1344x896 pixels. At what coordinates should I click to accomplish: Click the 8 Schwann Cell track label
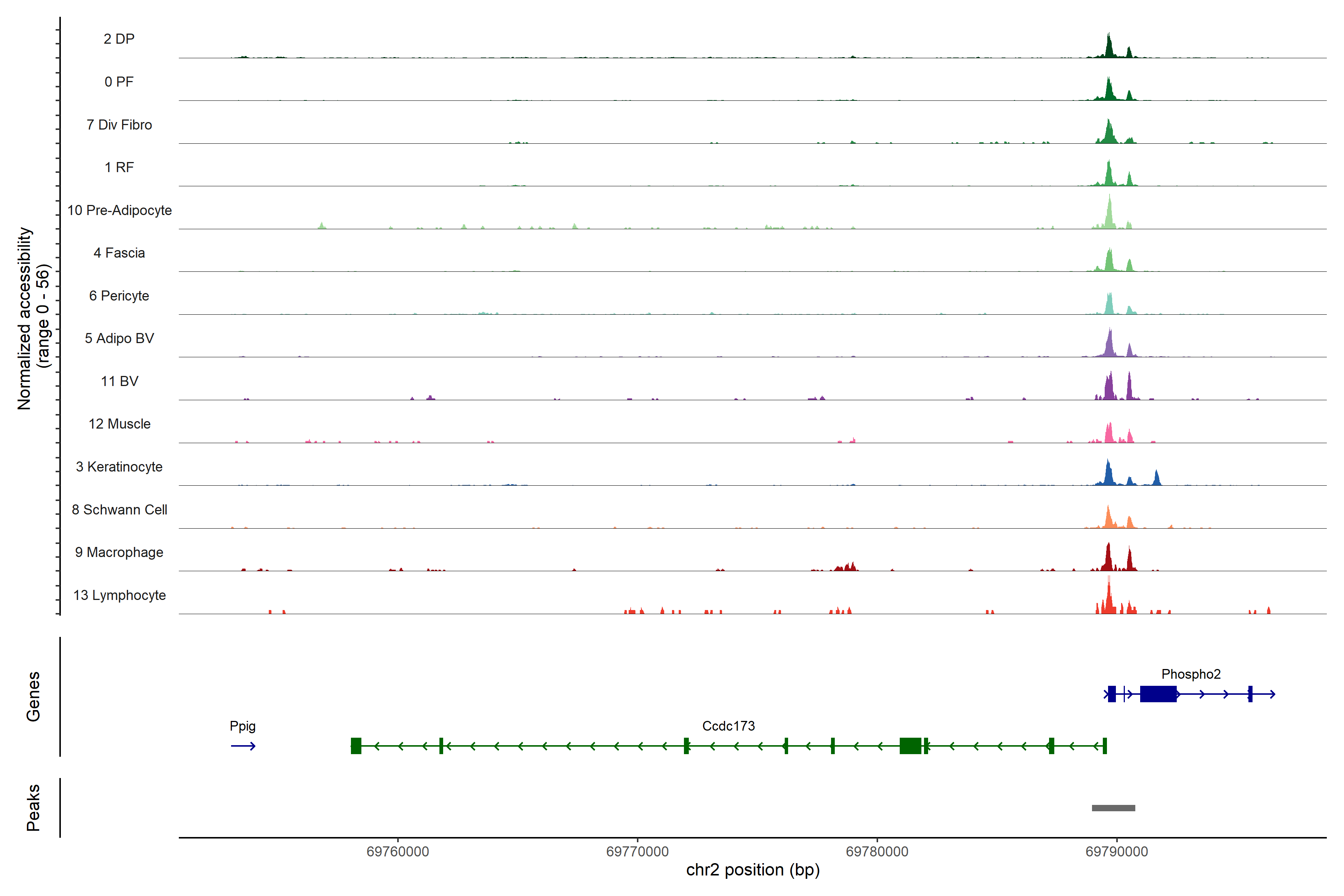pyautogui.click(x=119, y=510)
